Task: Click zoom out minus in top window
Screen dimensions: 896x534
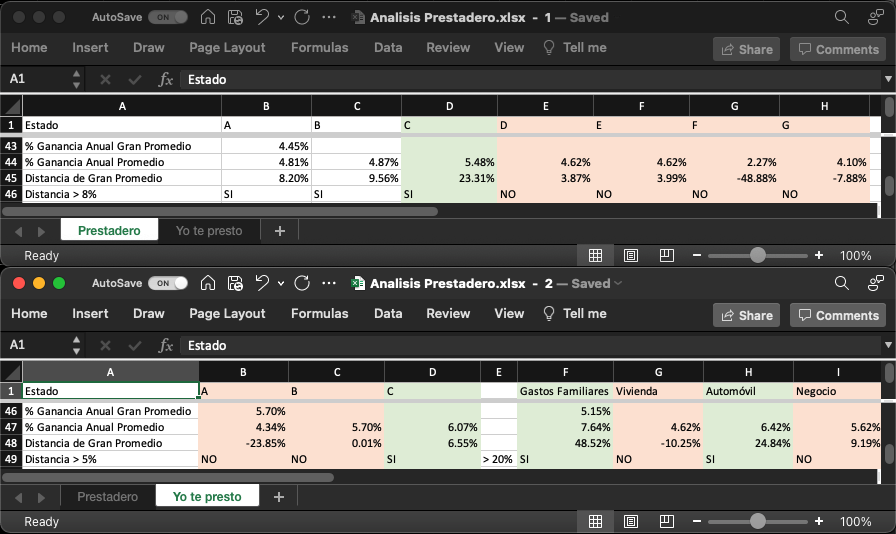Action: pos(697,255)
